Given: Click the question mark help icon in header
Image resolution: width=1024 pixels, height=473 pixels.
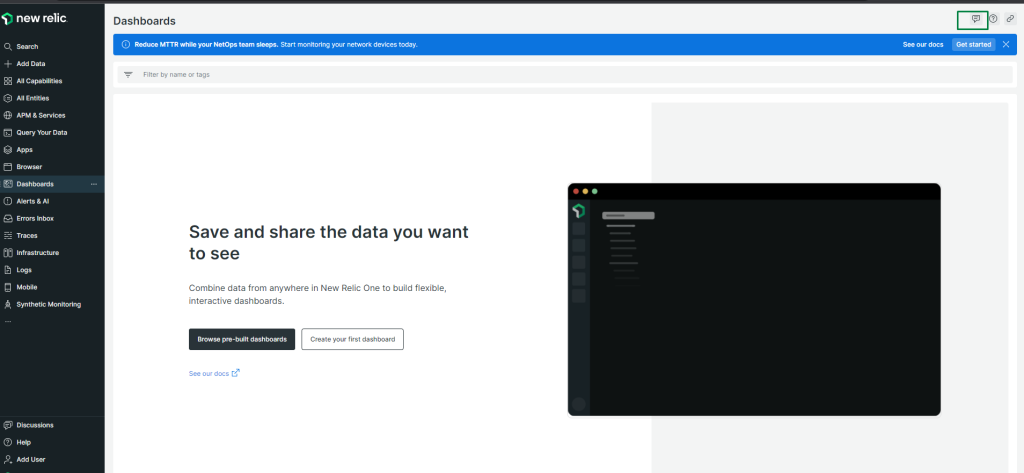Looking at the screenshot, I should 993,19.
